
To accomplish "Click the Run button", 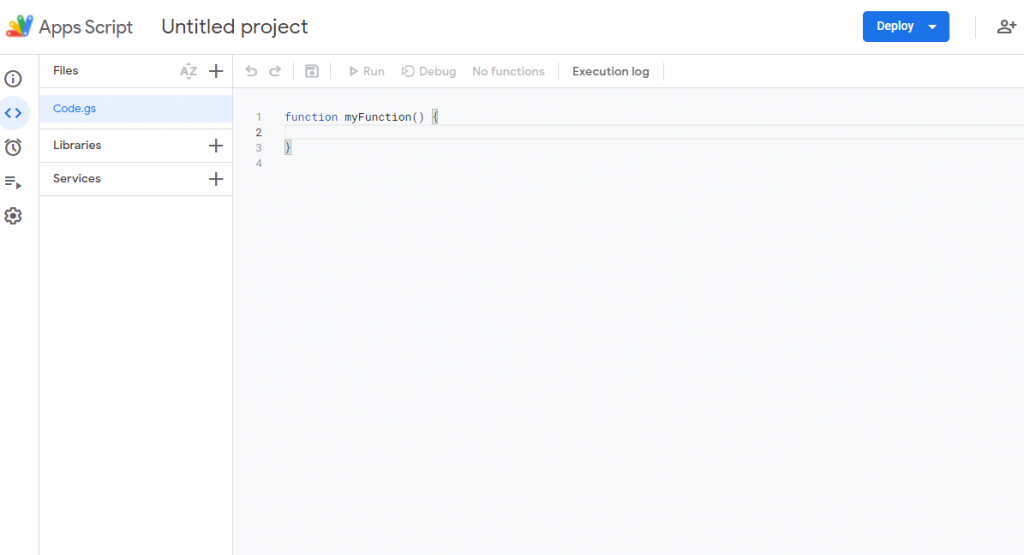I will coord(366,71).
